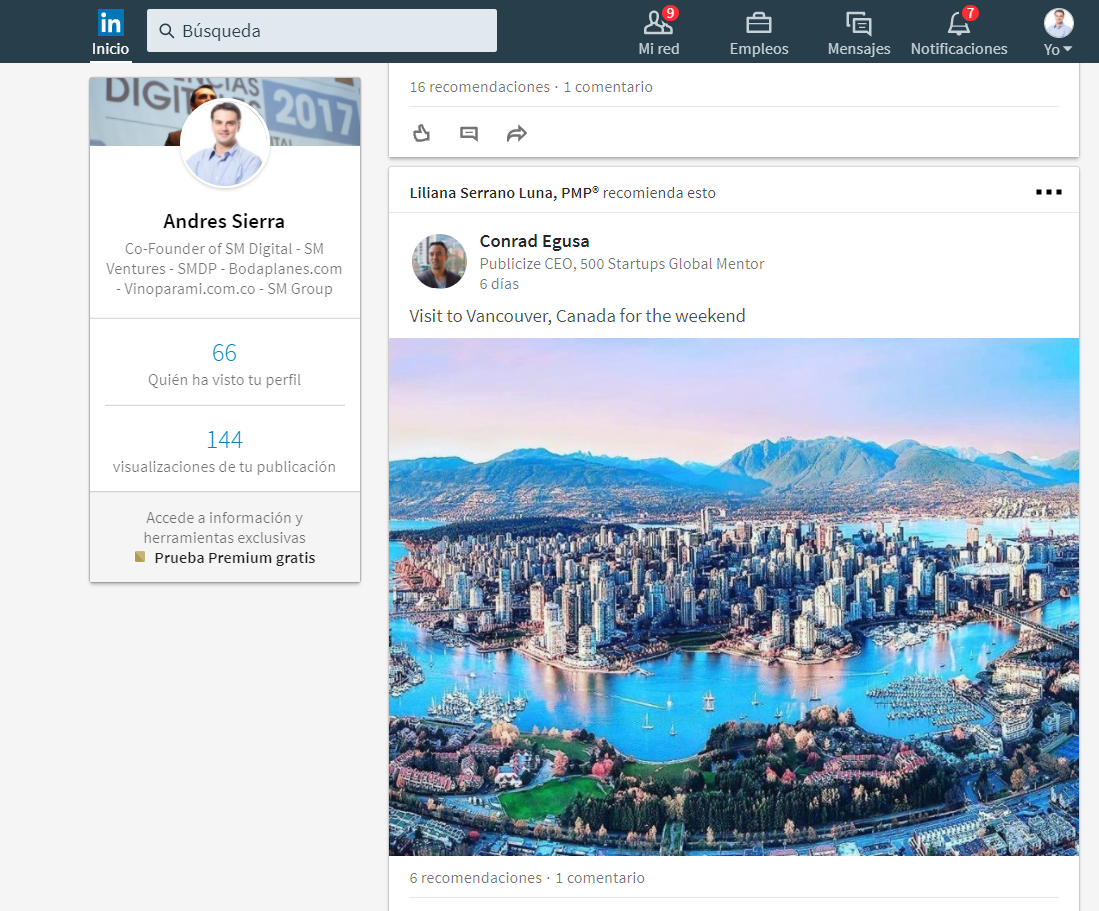Image resolution: width=1099 pixels, height=911 pixels.
Task: Open Mi red network icon
Action: [658, 23]
